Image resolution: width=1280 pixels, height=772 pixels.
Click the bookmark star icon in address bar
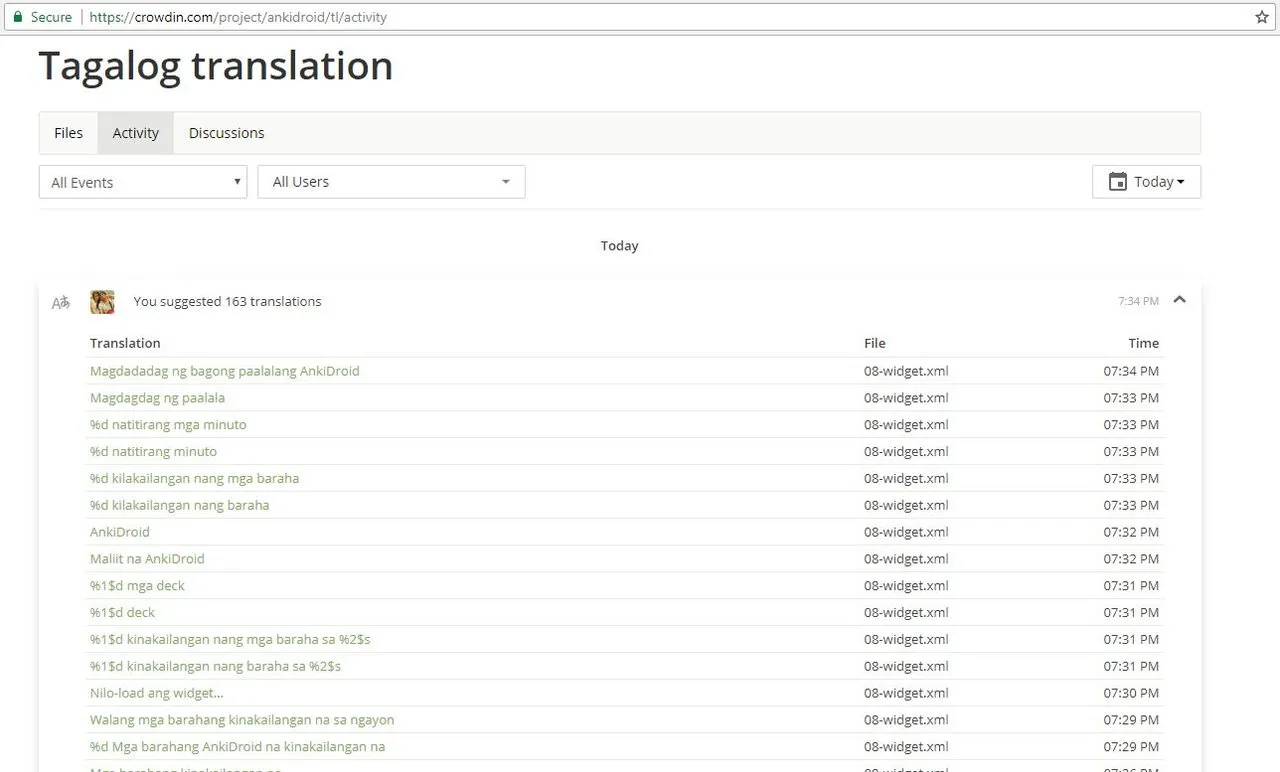[1262, 17]
